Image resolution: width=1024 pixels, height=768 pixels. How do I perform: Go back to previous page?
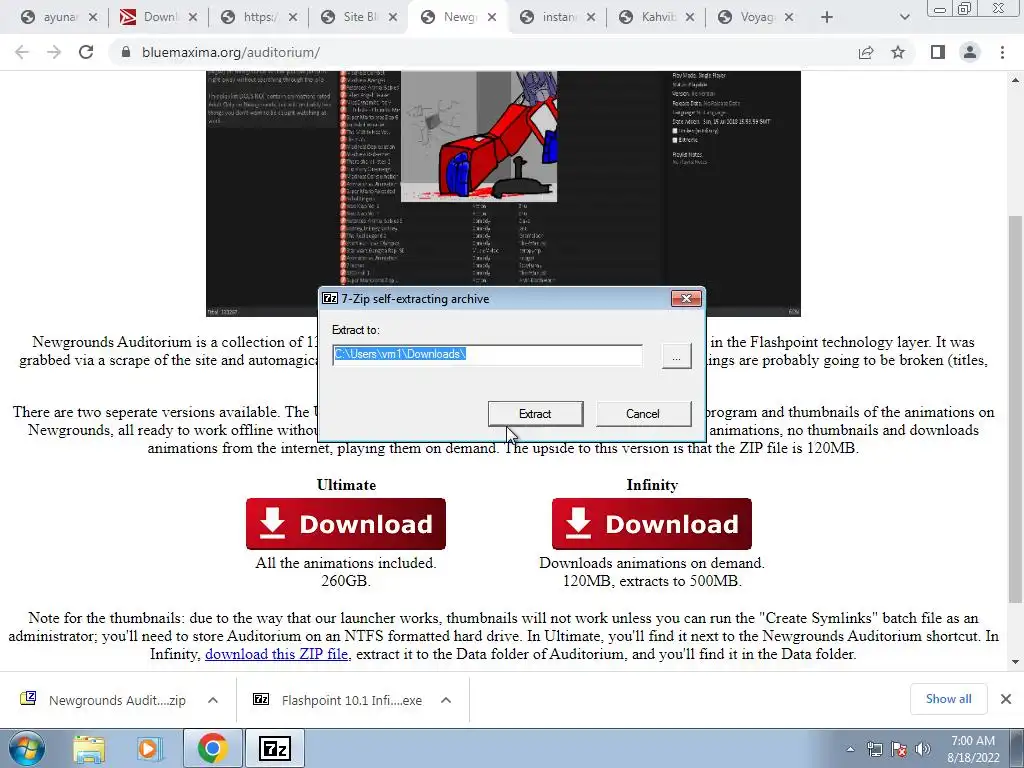coord(22,52)
